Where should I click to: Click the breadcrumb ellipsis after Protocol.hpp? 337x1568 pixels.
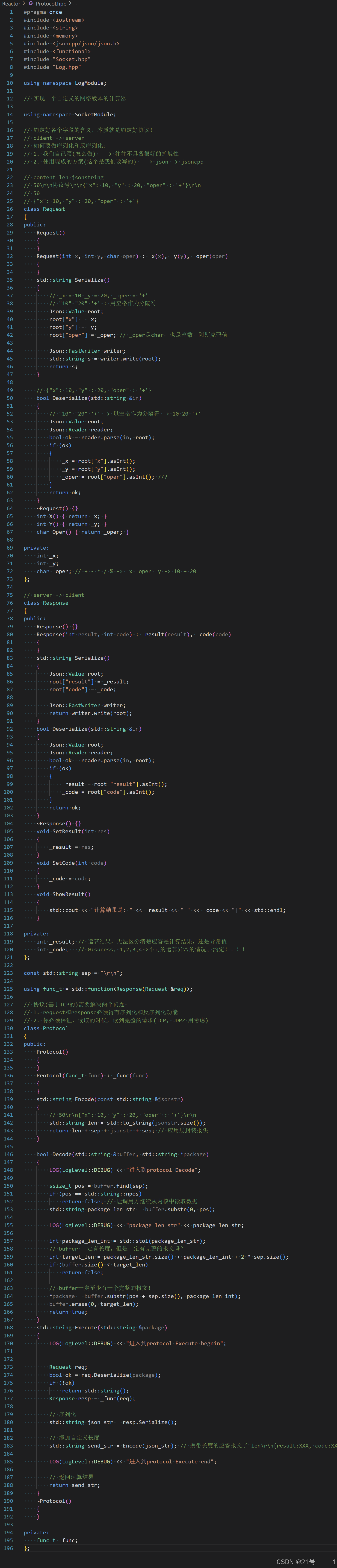75,4
